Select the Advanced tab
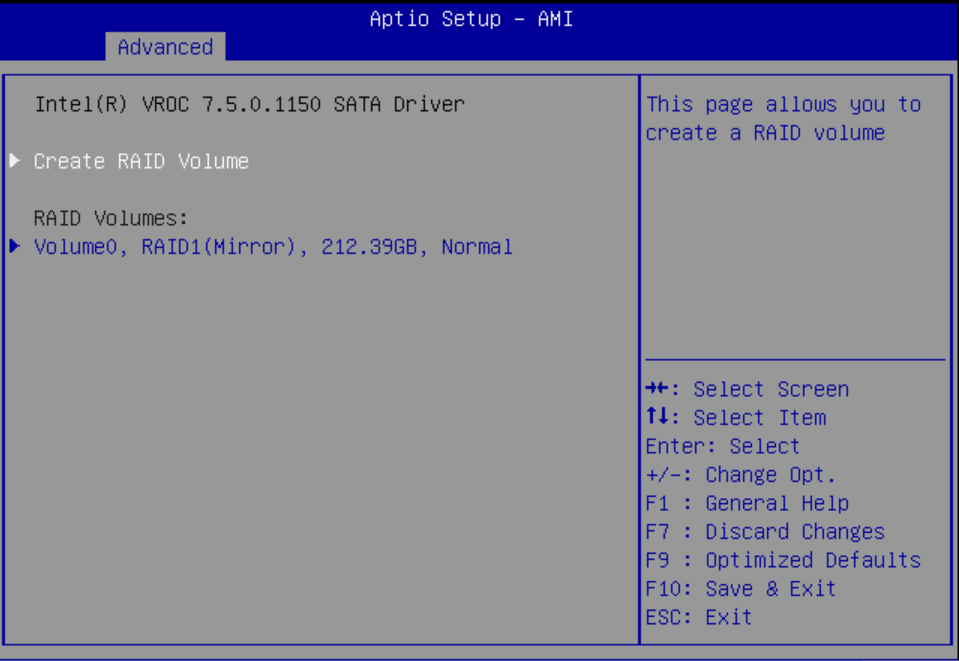Viewport: 959px width, 661px height. coord(164,46)
